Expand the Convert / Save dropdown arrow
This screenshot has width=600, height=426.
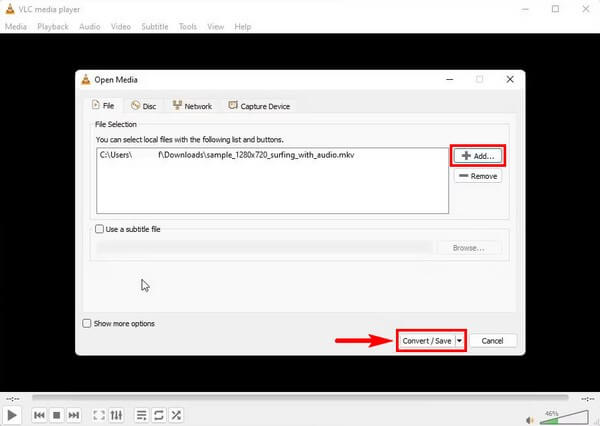click(x=460, y=341)
